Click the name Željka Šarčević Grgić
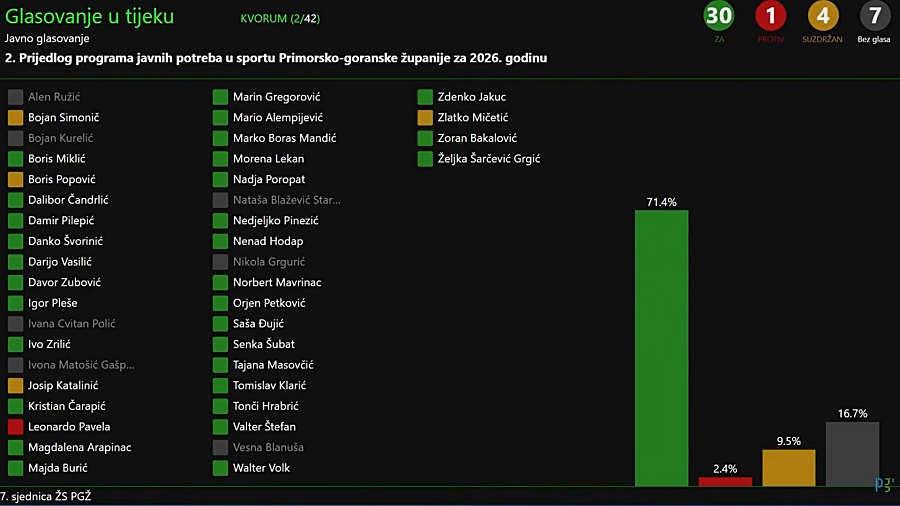 489,159
